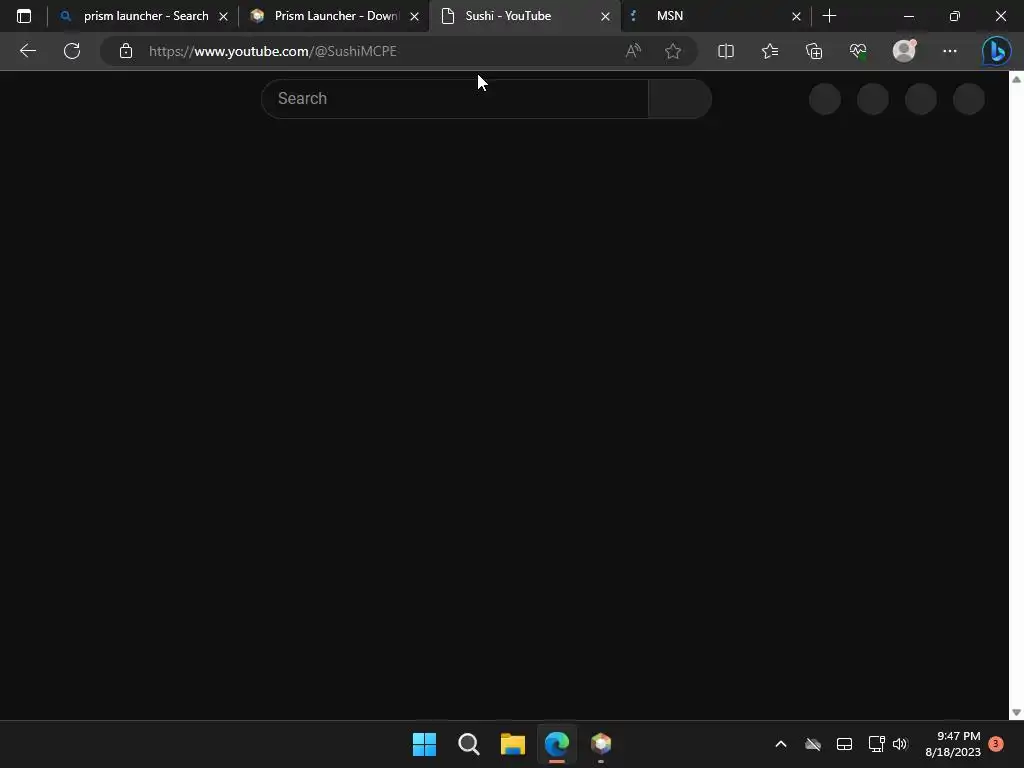Open the Edge profile avatar
This screenshot has width=1024, height=768.
[x=904, y=51]
